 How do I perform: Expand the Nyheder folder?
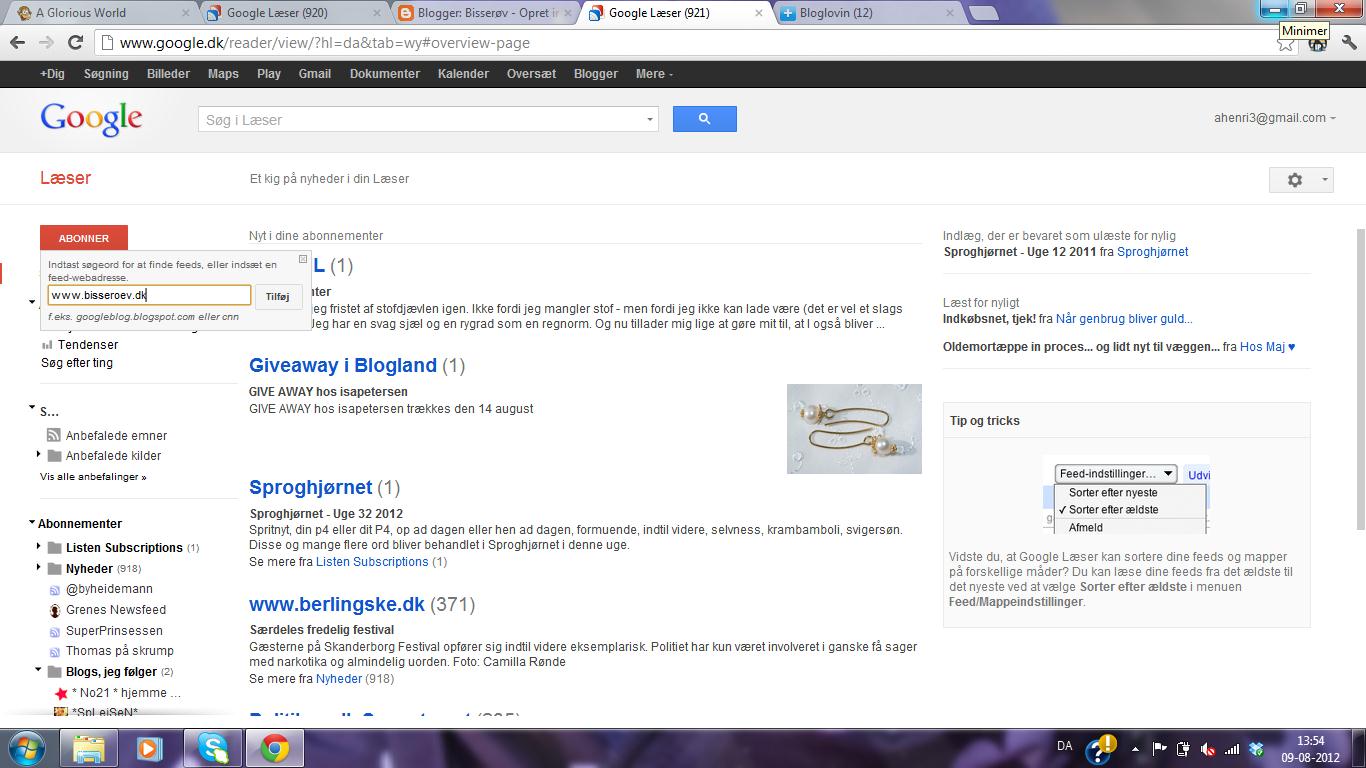click(x=39, y=568)
